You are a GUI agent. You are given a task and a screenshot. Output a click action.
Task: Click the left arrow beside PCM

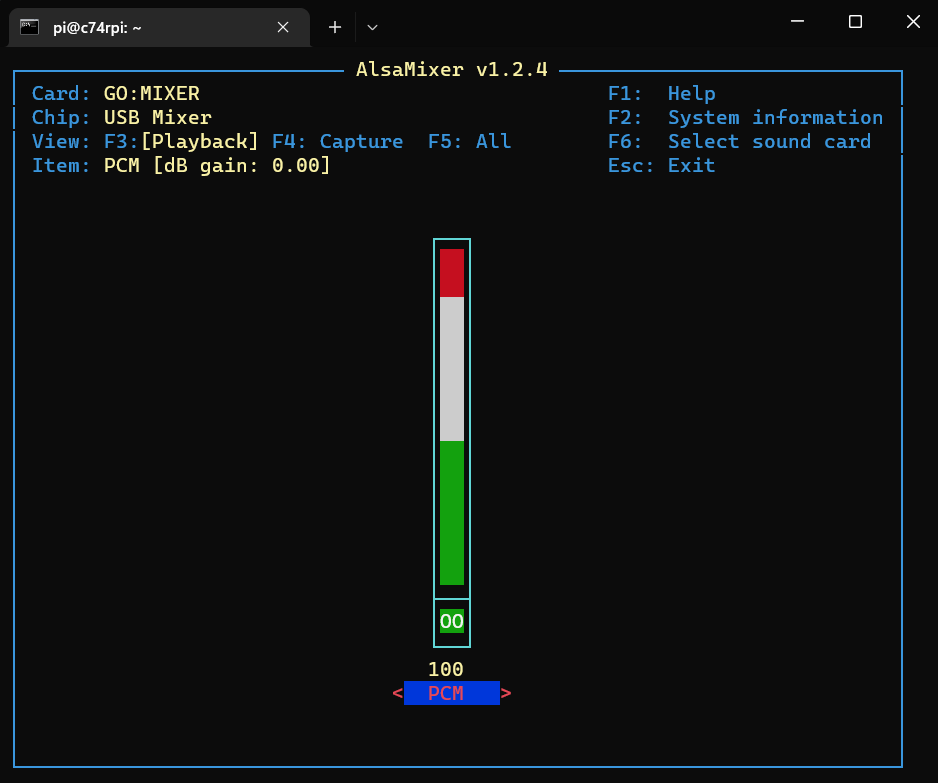click(x=398, y=693)
